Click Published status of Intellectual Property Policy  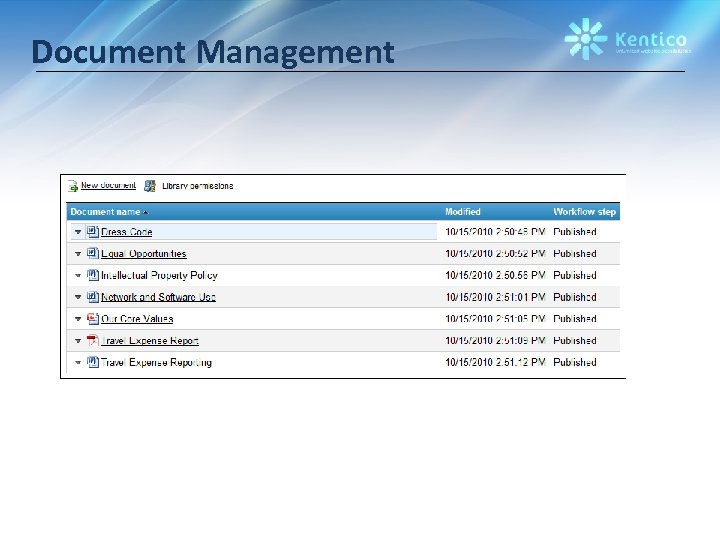(x=575, y=276)
